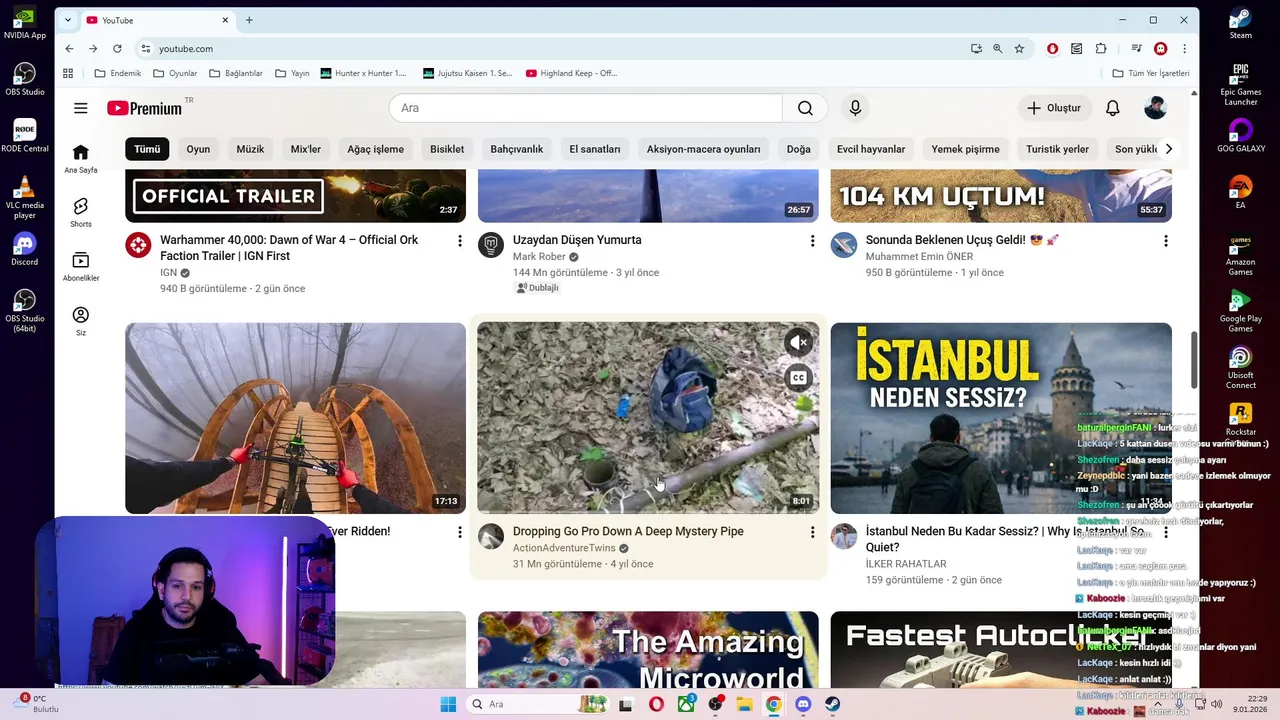This screenshot has height=720, width=1280.
Task: Open the Hunter x Hunter bookmark
Action: point(363,73)
